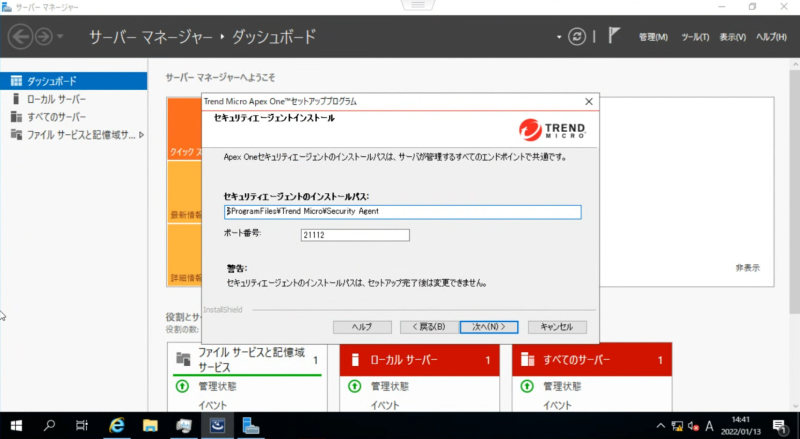The width and height of the screenshot is (800, 439).
Task: Click the local server icon in the sidebar
Action: point(16,99)
